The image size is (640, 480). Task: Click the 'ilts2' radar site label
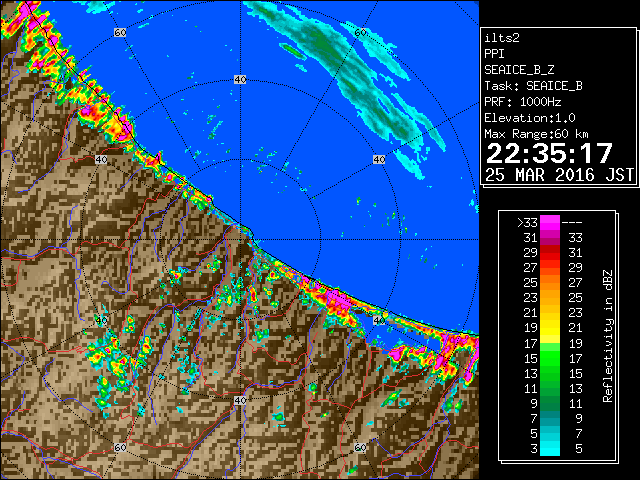pyautogui.click(x=502, y=38)
